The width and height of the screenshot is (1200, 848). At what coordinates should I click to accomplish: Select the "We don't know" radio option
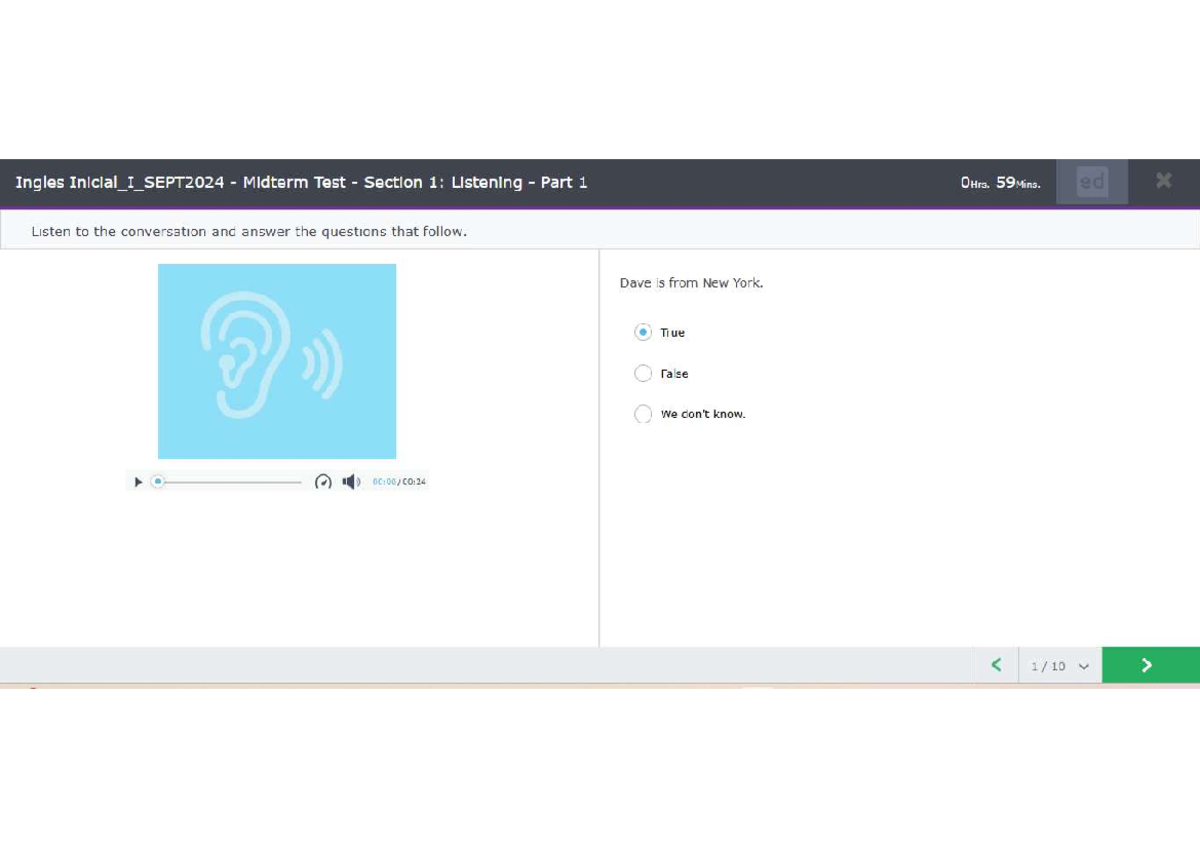pyautogui.click(x=643, y=414)
